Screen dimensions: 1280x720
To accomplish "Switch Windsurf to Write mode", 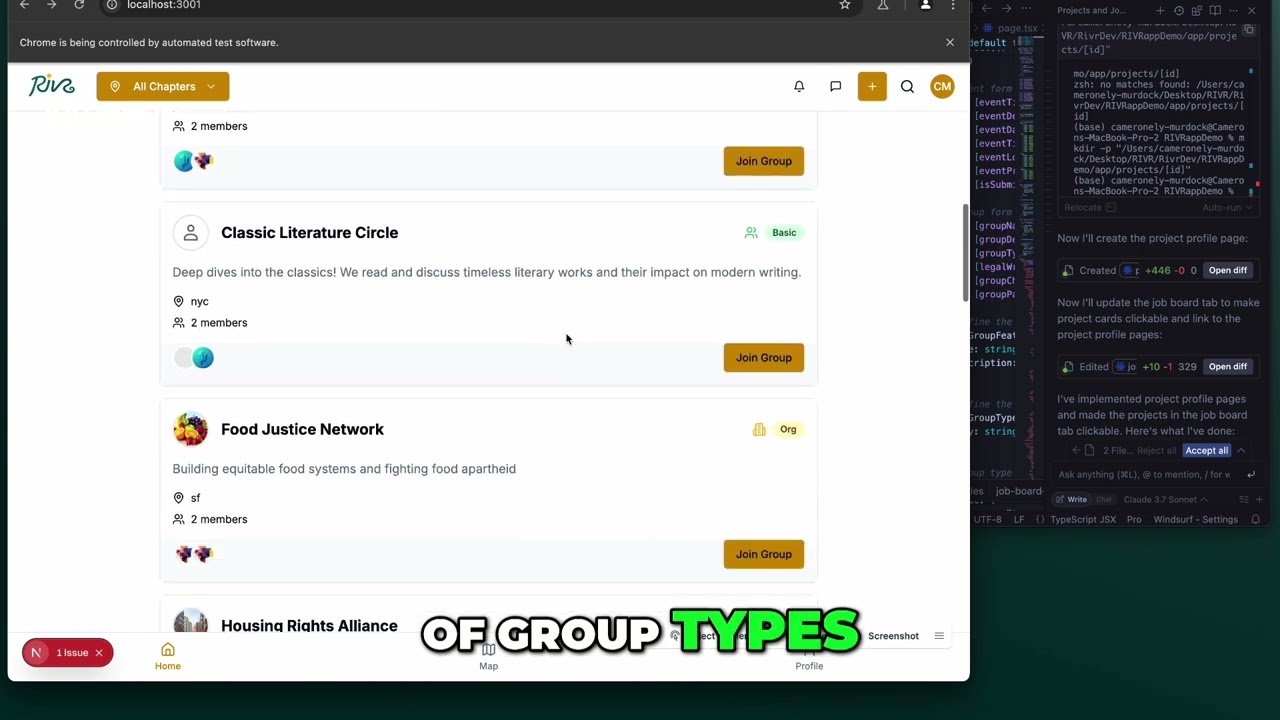I will tap(1072, 499).
